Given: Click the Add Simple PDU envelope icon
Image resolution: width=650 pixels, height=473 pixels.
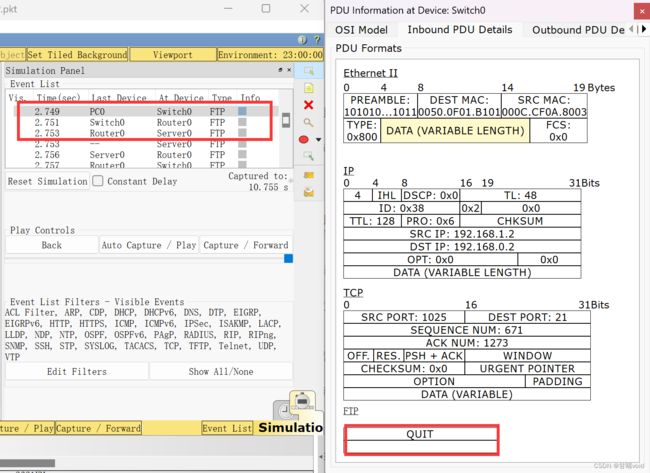Looking at the screenshot, I should click(x=309, y=175).
